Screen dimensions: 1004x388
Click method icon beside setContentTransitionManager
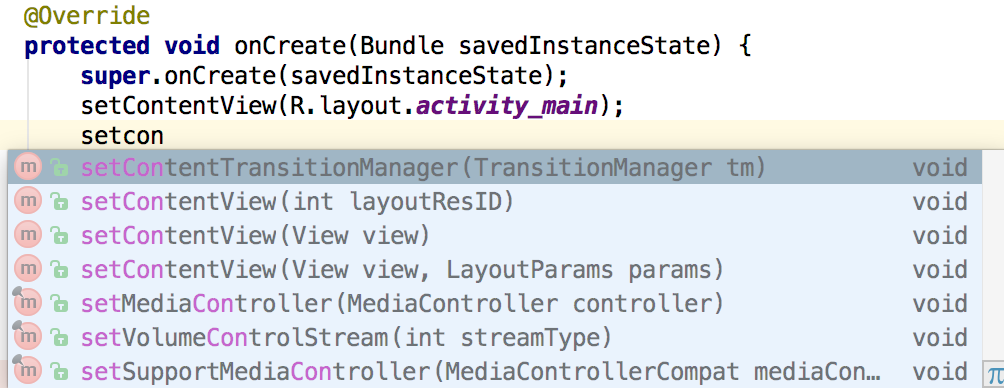coord(28,167)
